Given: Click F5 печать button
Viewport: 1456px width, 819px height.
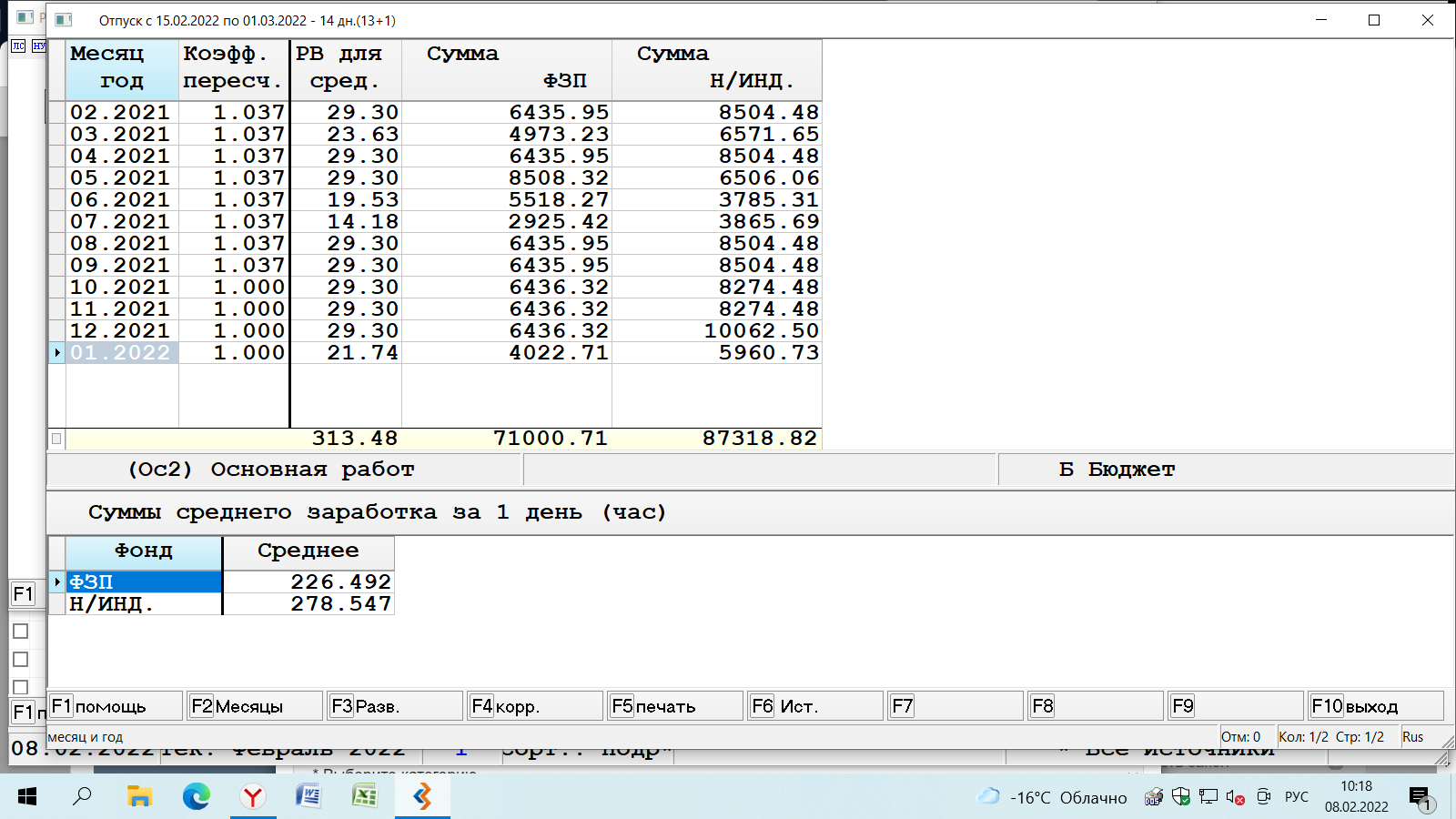Looking at the screenshot, I should (675, 706).
